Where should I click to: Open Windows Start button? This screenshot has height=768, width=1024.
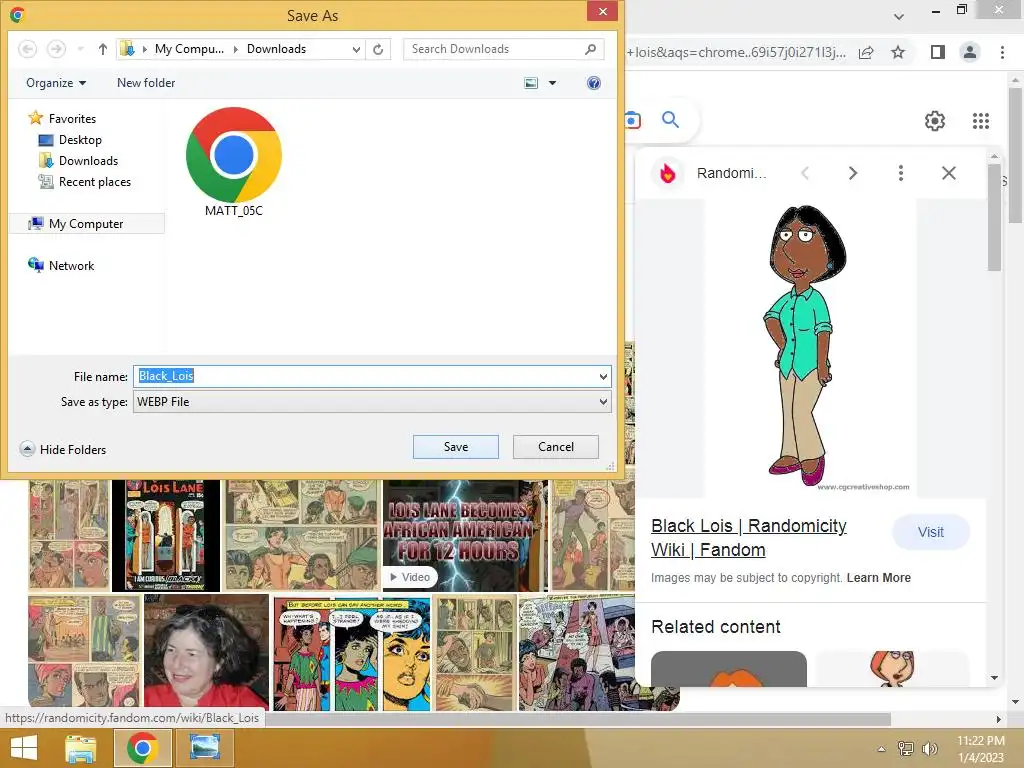point(24,748)
